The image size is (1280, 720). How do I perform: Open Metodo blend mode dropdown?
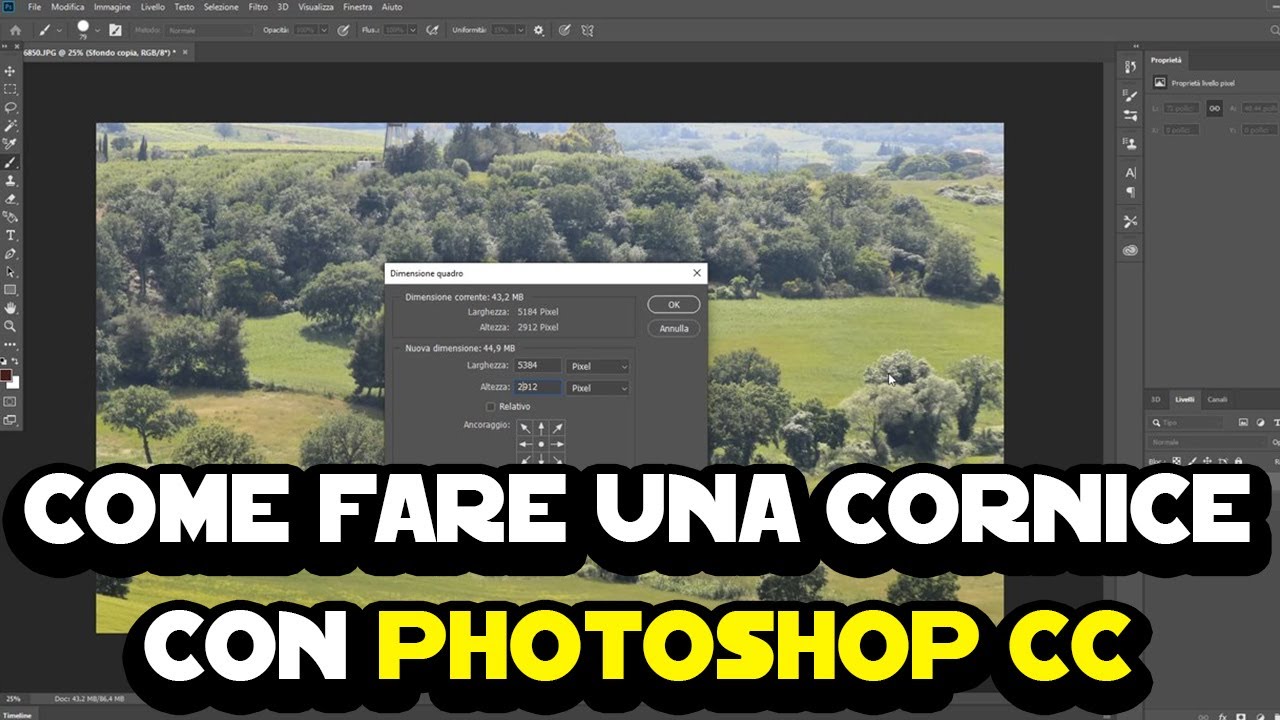tap(209, 30)
